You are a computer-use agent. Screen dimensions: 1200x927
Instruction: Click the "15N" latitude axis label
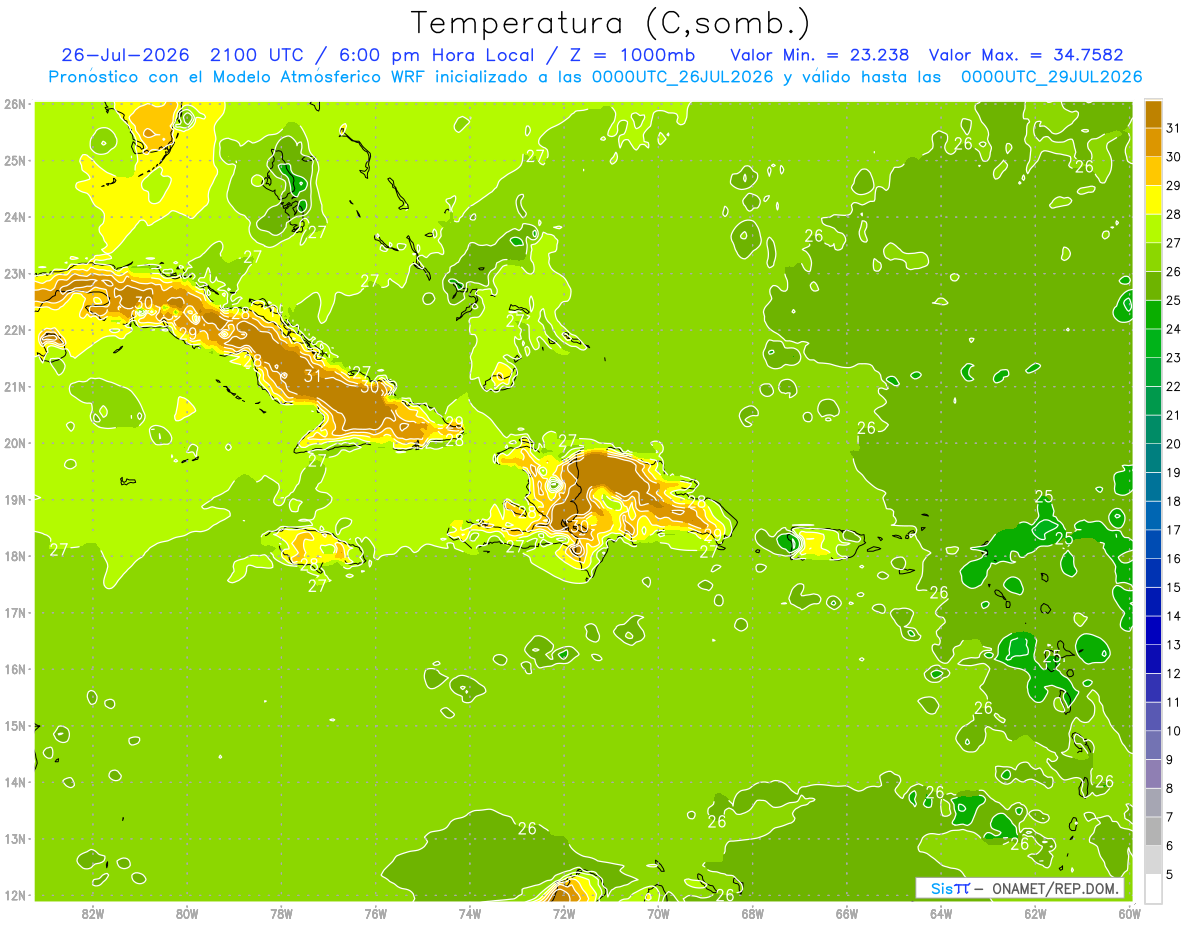pos(15,725)
